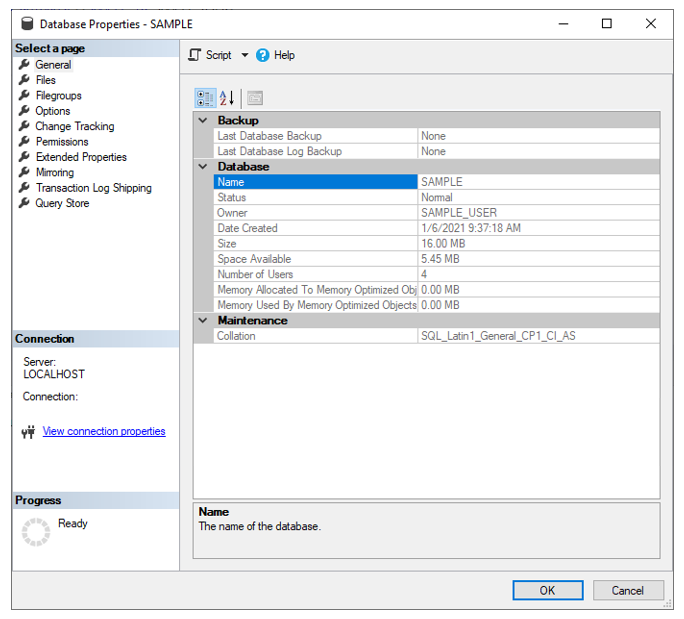
Task: Click the Categorized view icon
Action: [205, 98]
